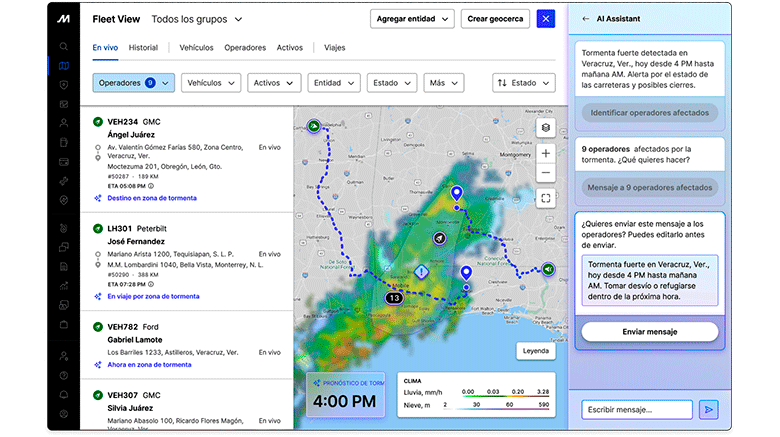The image size is (780, 437).
Task: Switch to the Historial tab
Action: coord(143,47)
